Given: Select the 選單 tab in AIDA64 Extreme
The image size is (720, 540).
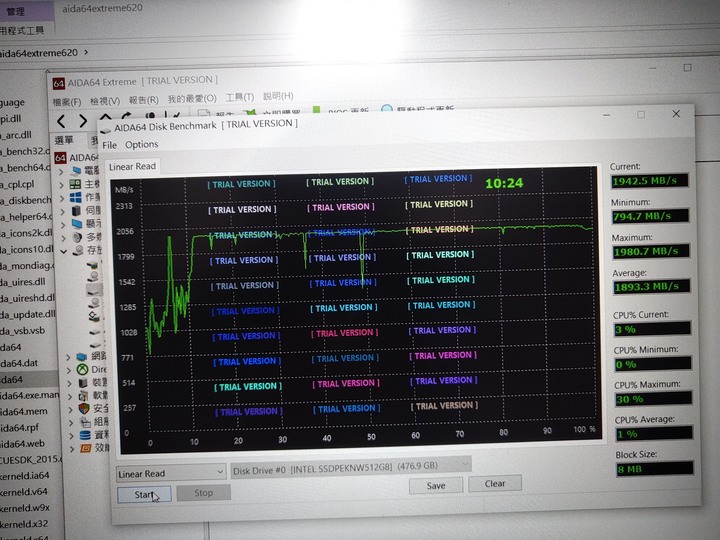Looking at the screenshot, I should click(x=64, y=140).
